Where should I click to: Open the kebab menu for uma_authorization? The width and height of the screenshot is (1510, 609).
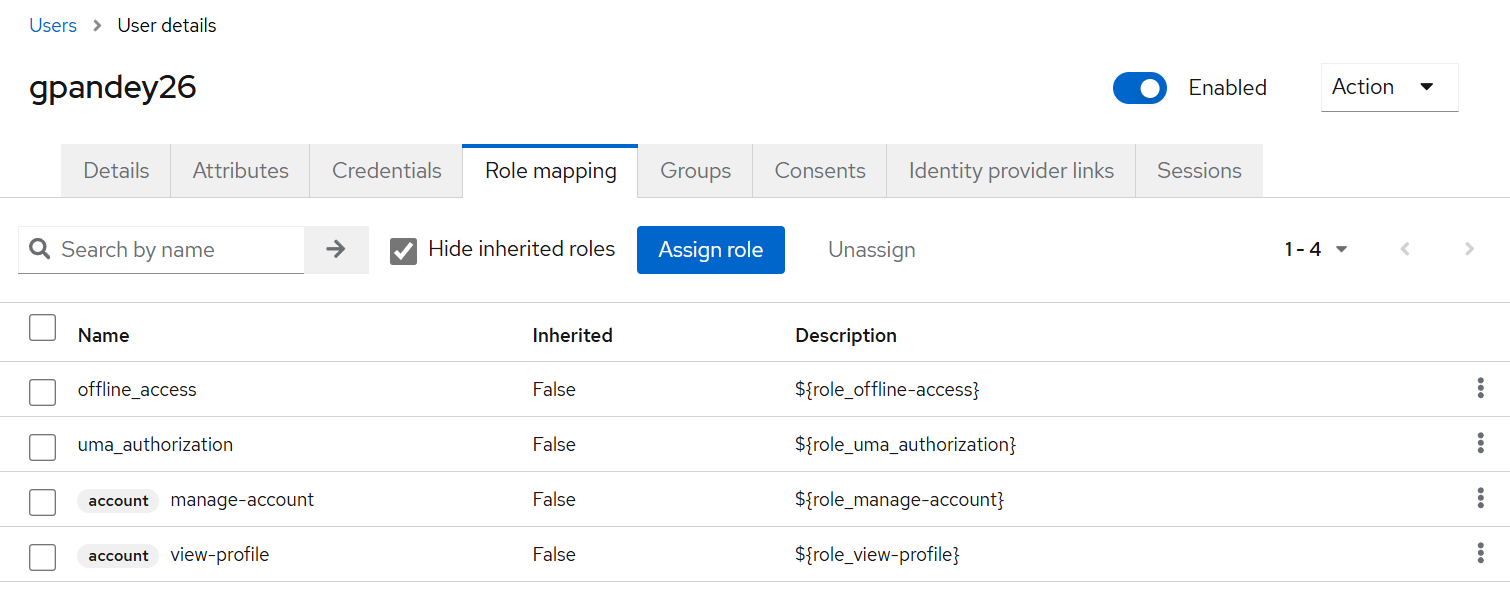point(1481,443)
